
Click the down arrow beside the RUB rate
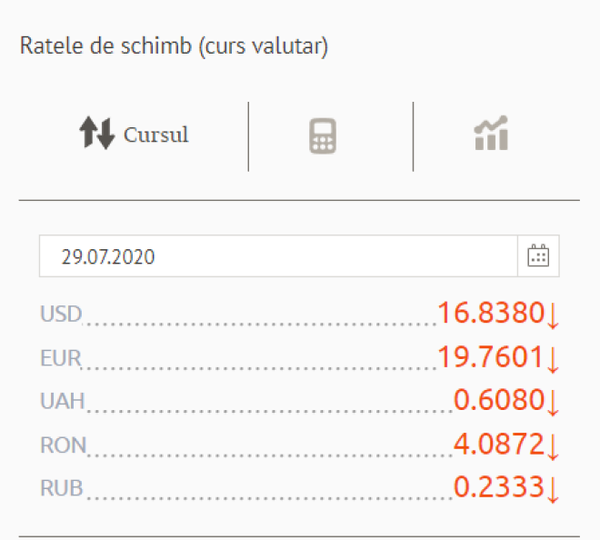553,490
